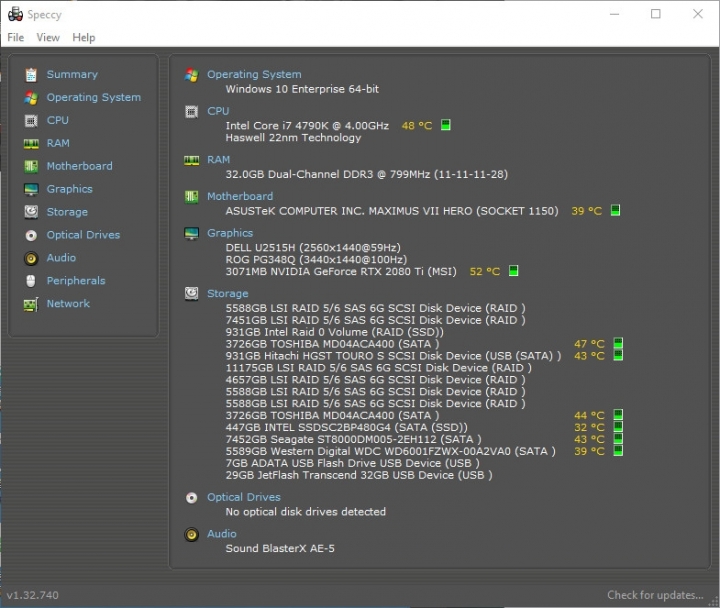Click the green CPU temperature indicator

pos(445,125)
